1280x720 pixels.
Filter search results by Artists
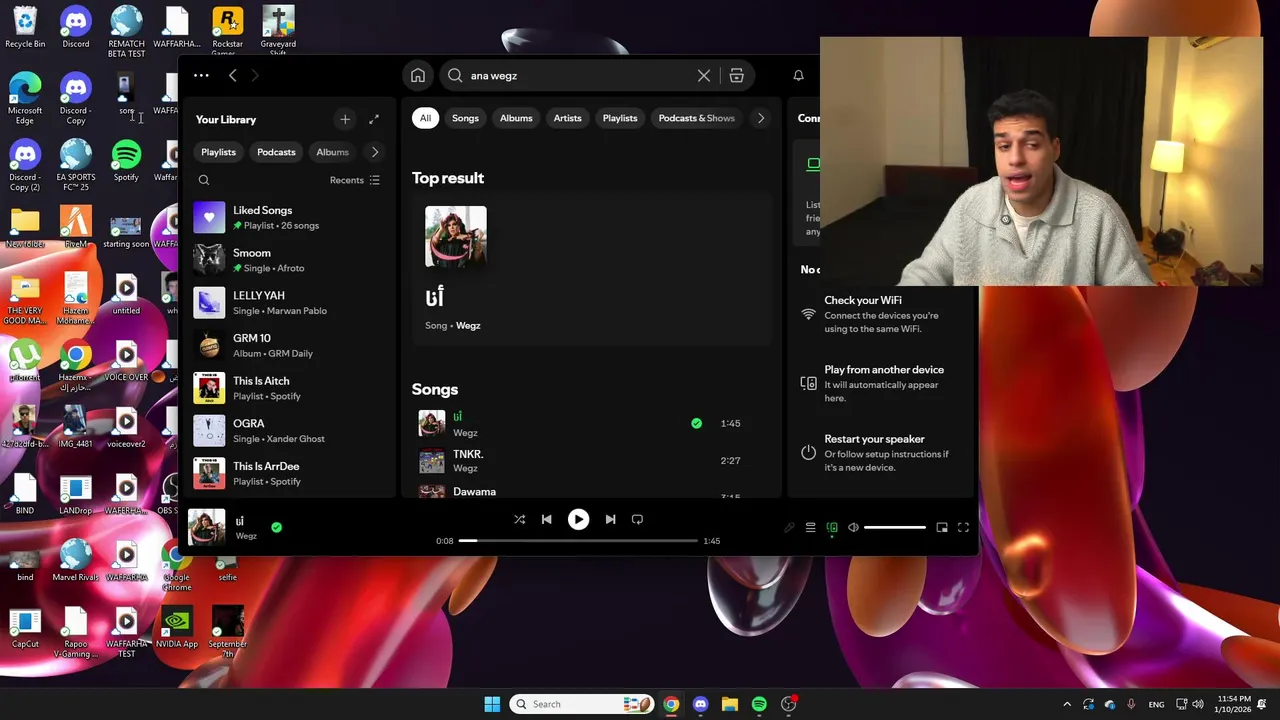[567, 118]
